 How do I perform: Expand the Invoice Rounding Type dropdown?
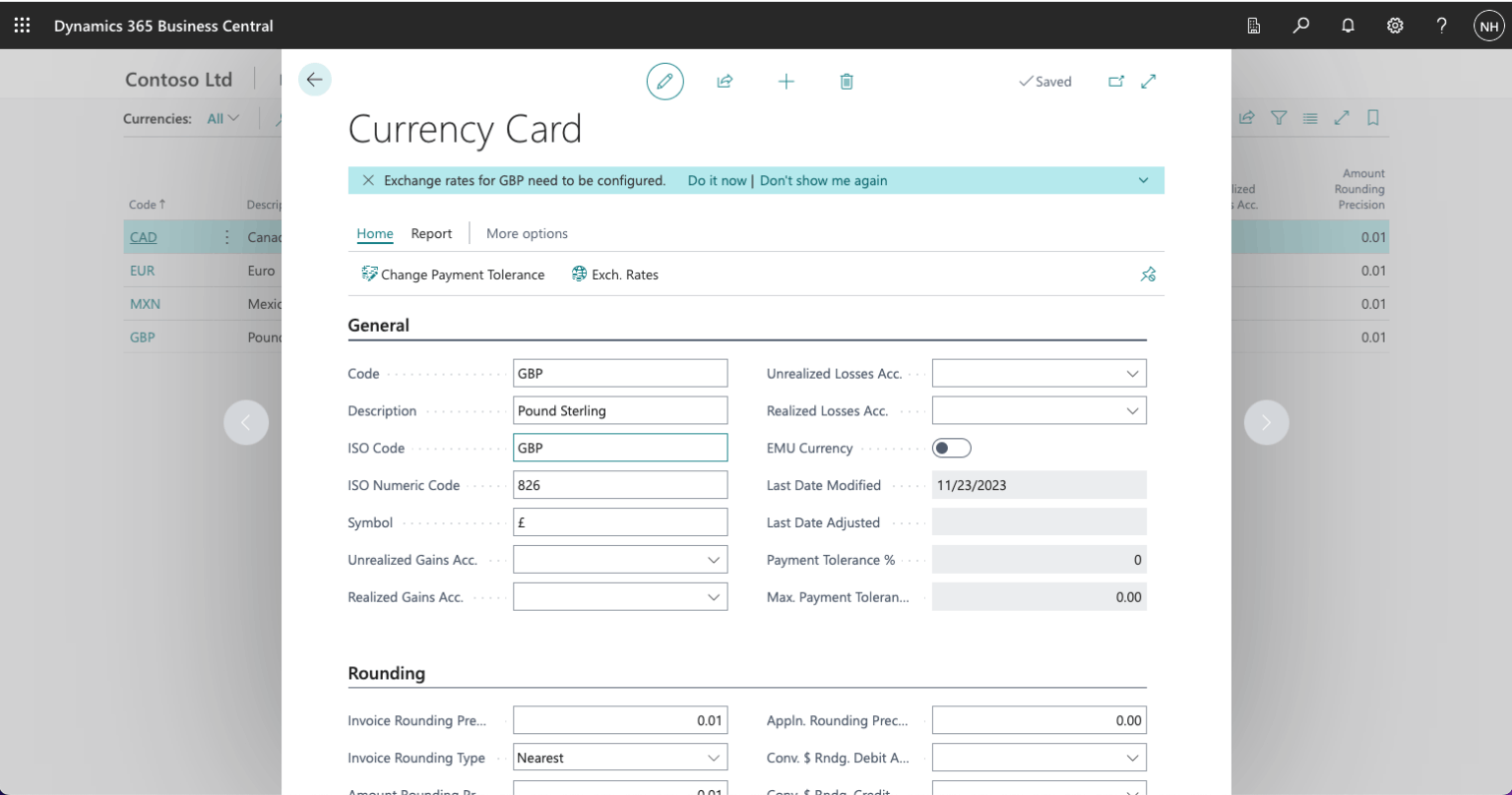pyautogui.click(x=714, y=758)
